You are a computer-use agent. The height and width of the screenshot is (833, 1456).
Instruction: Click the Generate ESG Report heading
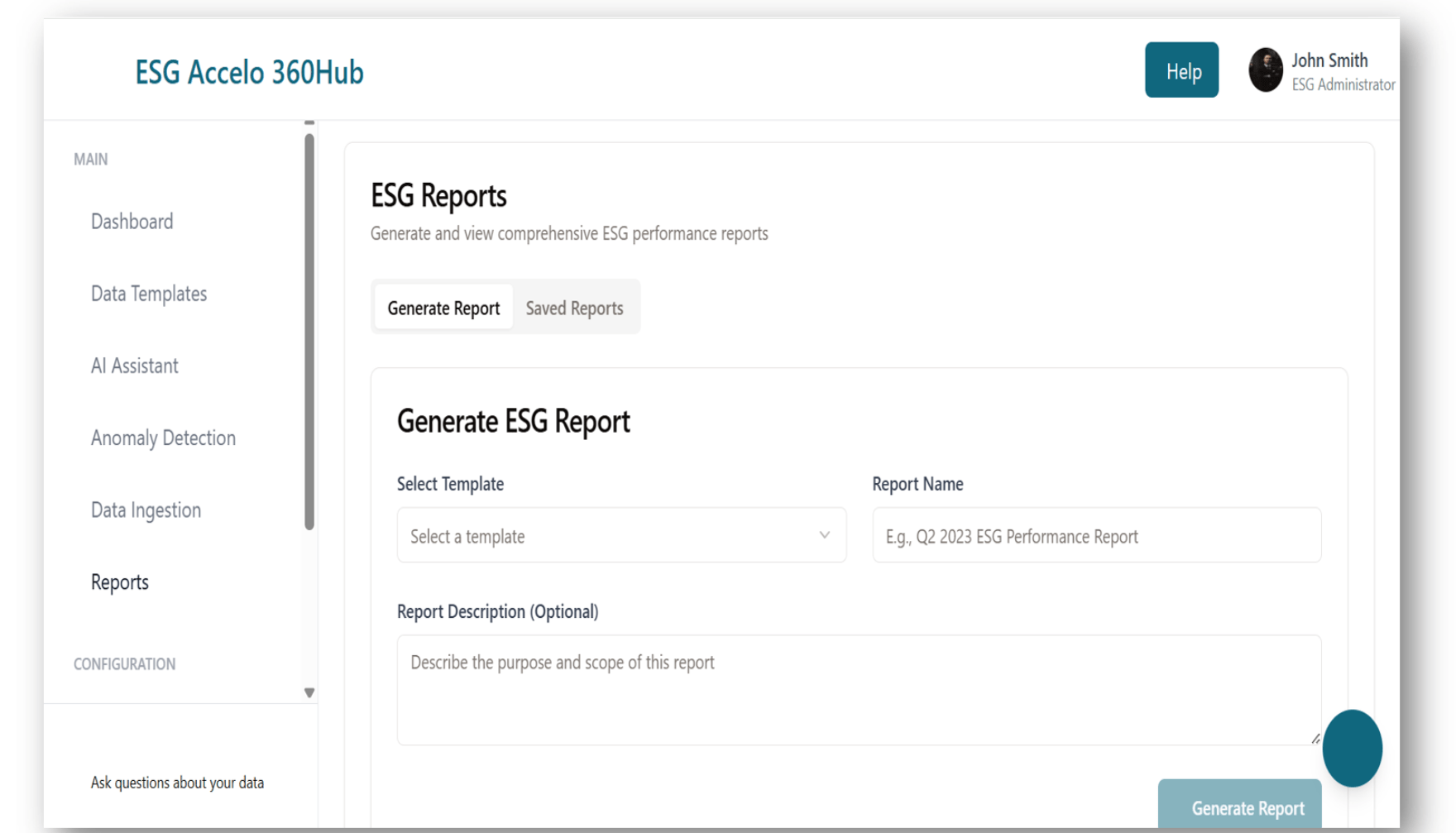coord(513,422)
